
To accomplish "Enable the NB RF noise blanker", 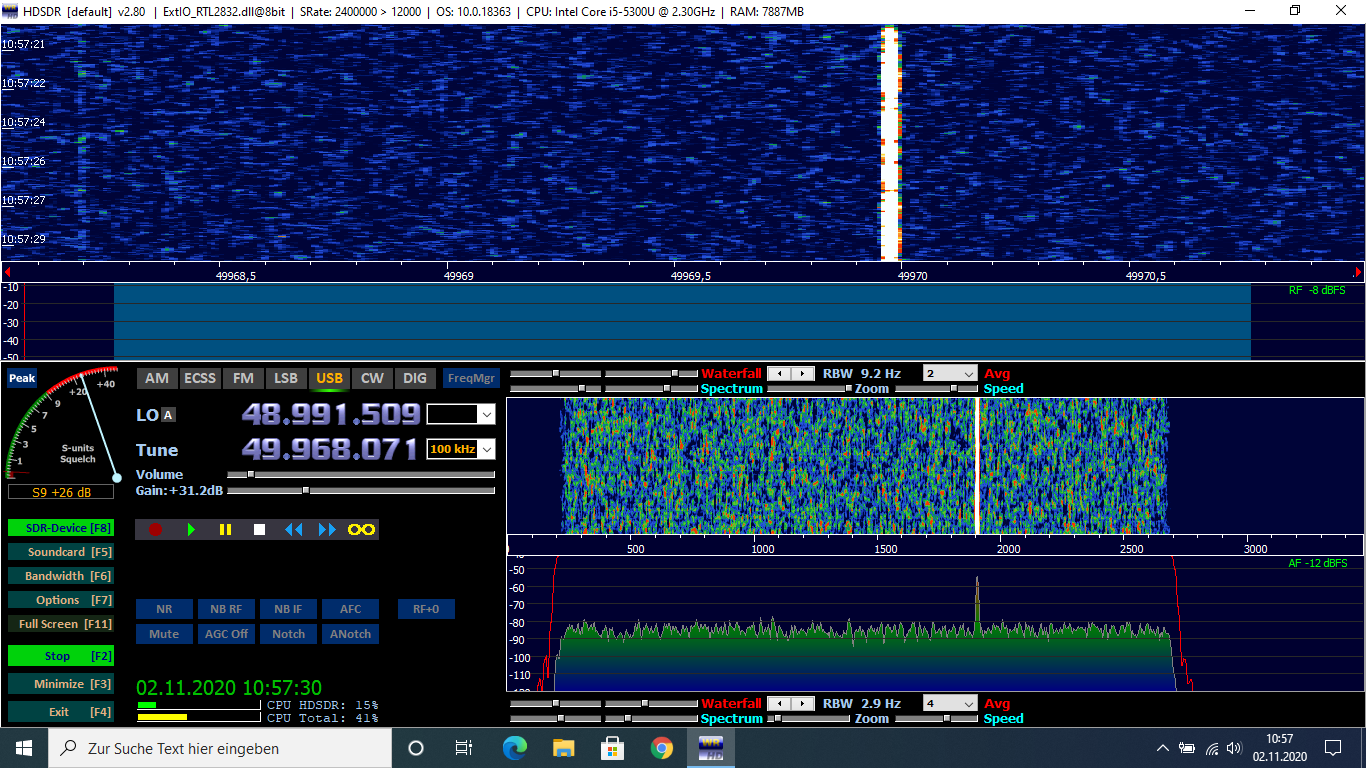I will [226, 609].
